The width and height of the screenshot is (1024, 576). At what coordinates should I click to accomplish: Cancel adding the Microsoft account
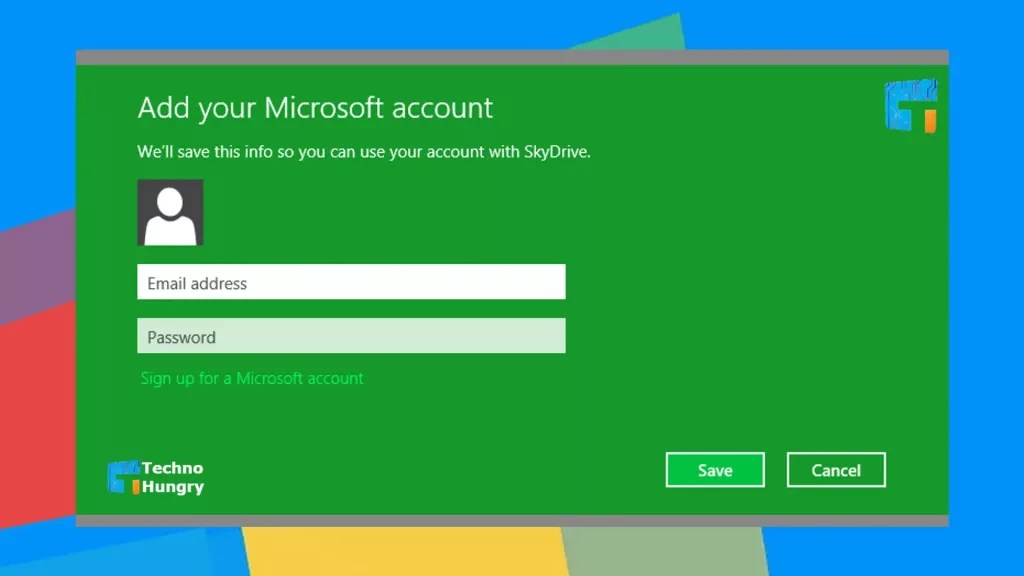[x=836, y=470]
